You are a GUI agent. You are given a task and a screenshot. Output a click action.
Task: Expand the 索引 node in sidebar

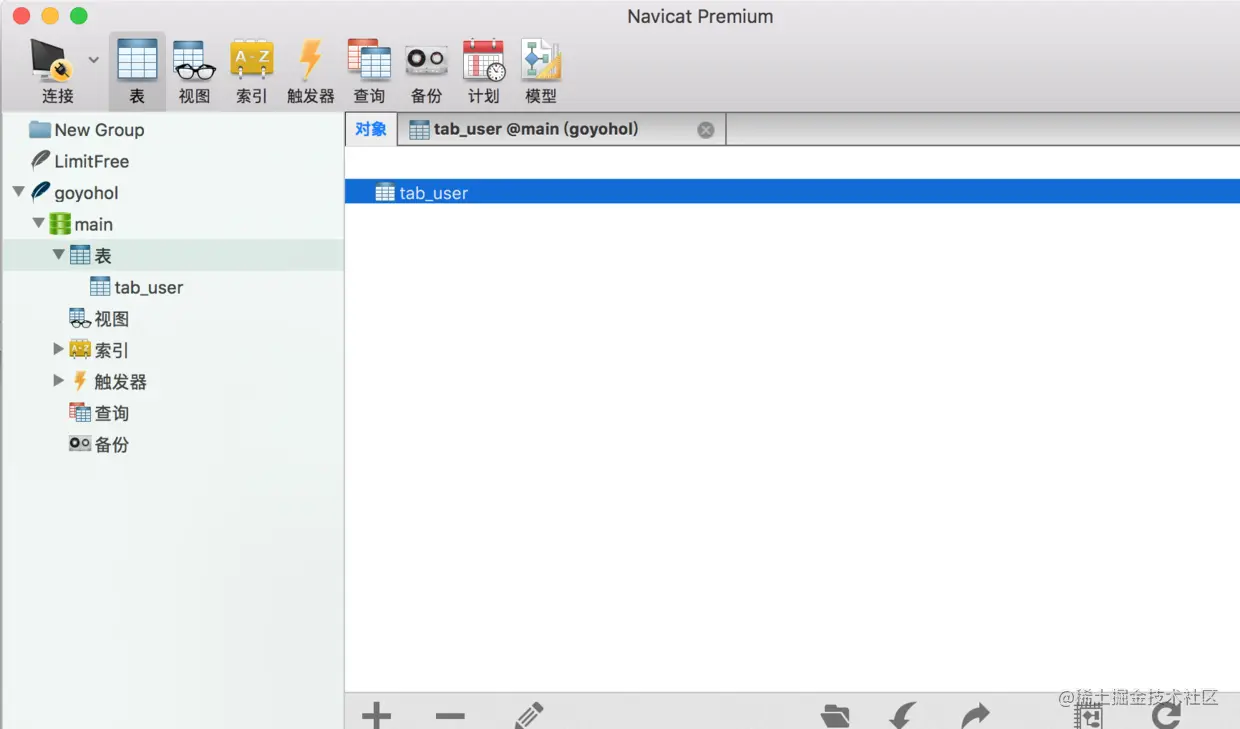click(x=58, y=349)
